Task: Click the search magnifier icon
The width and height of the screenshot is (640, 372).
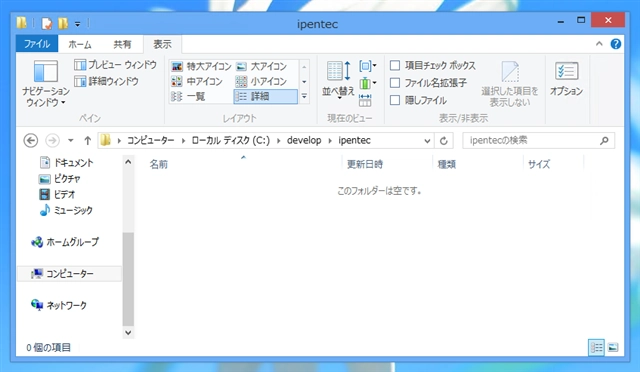Action: (x=604, y=140)
